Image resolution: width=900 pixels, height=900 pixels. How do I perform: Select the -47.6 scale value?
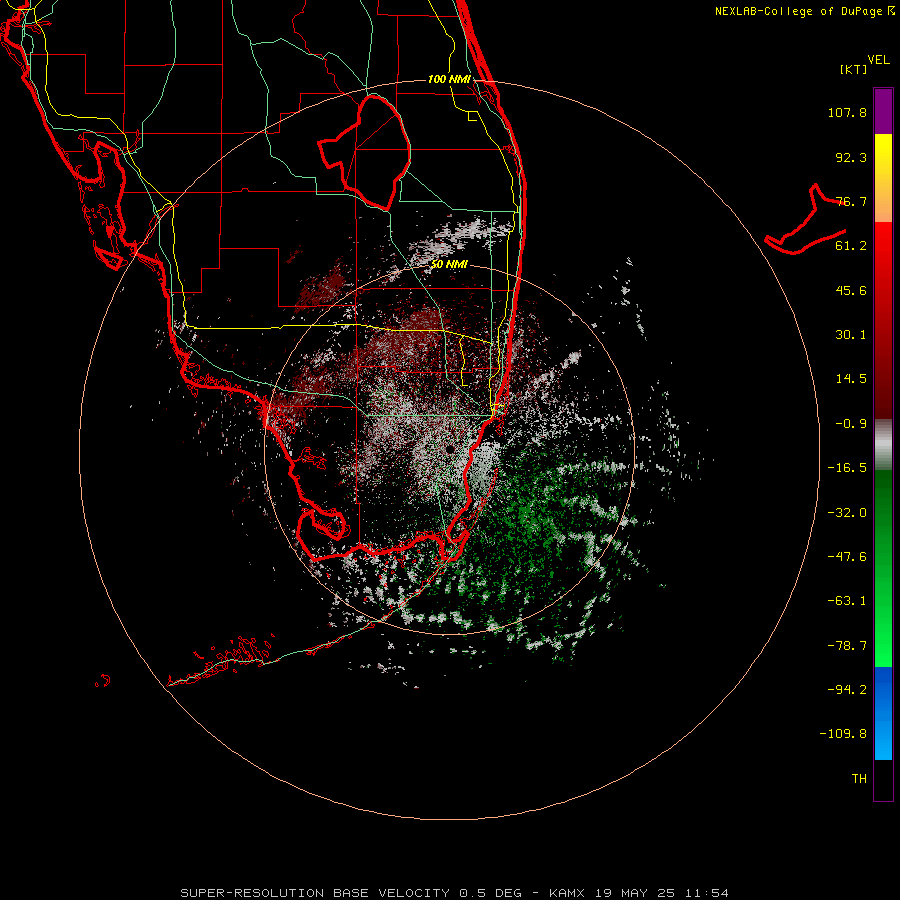tap(847, 557)
